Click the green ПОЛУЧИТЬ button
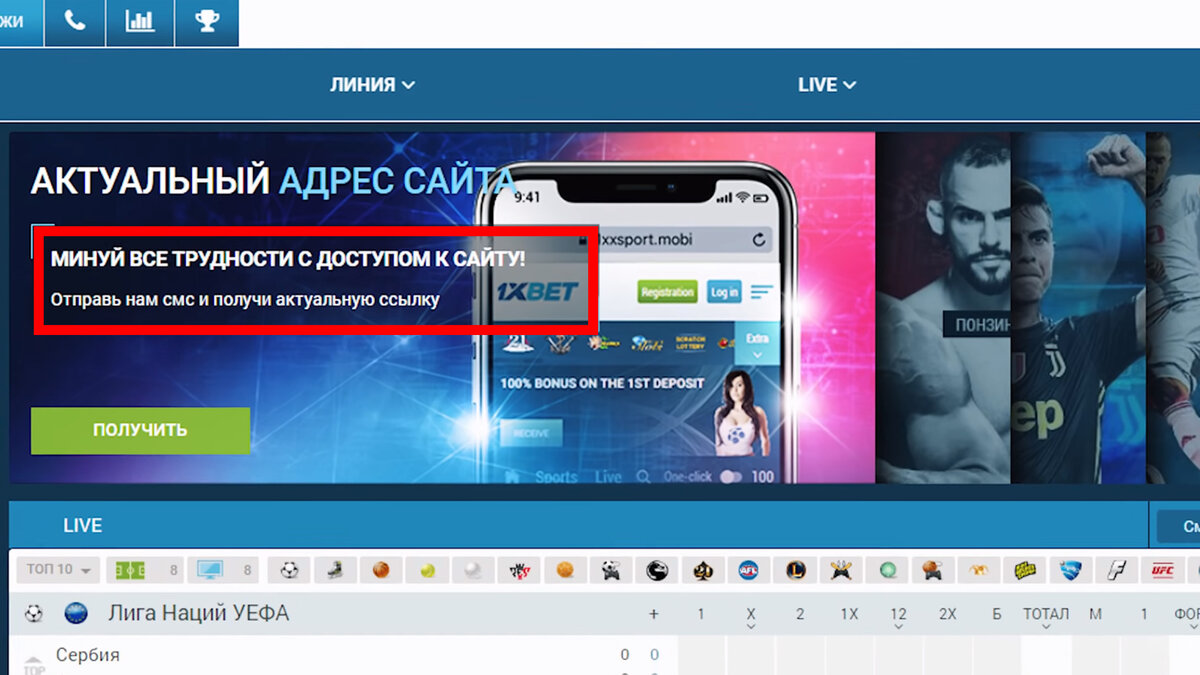 139,430
